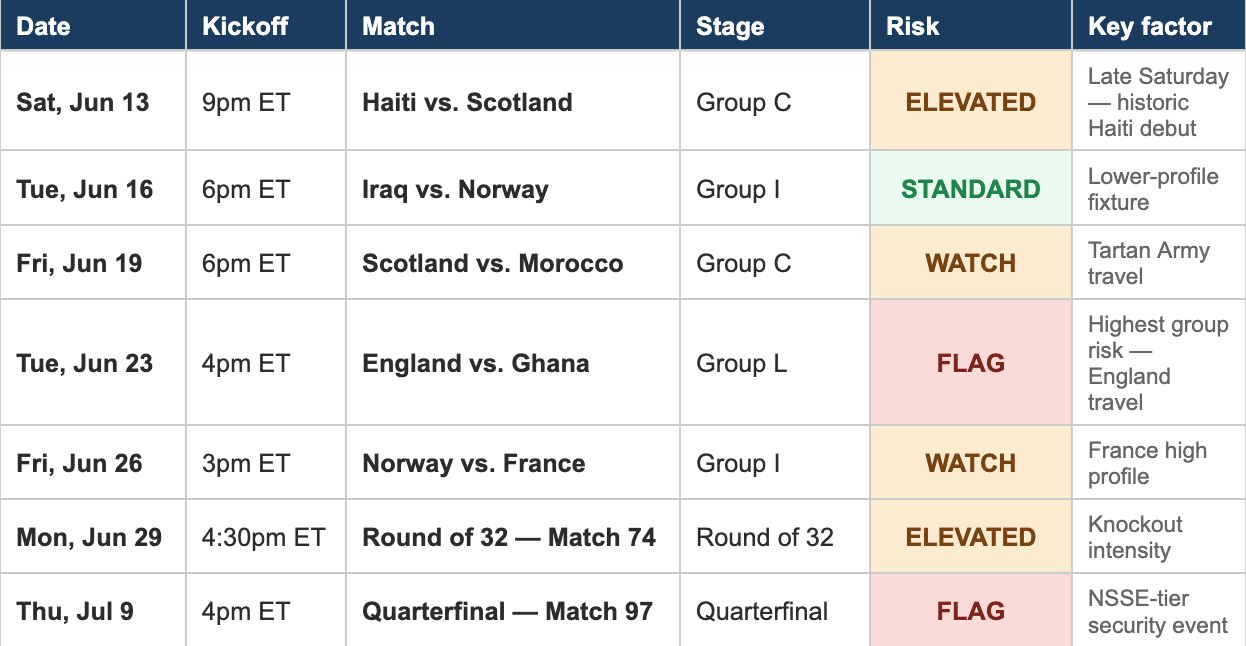The height and width of the screenshot is (646, 1246).
Task: Select the Round of 32 — Match 74 cell
Action: click(x=513, y=537)
